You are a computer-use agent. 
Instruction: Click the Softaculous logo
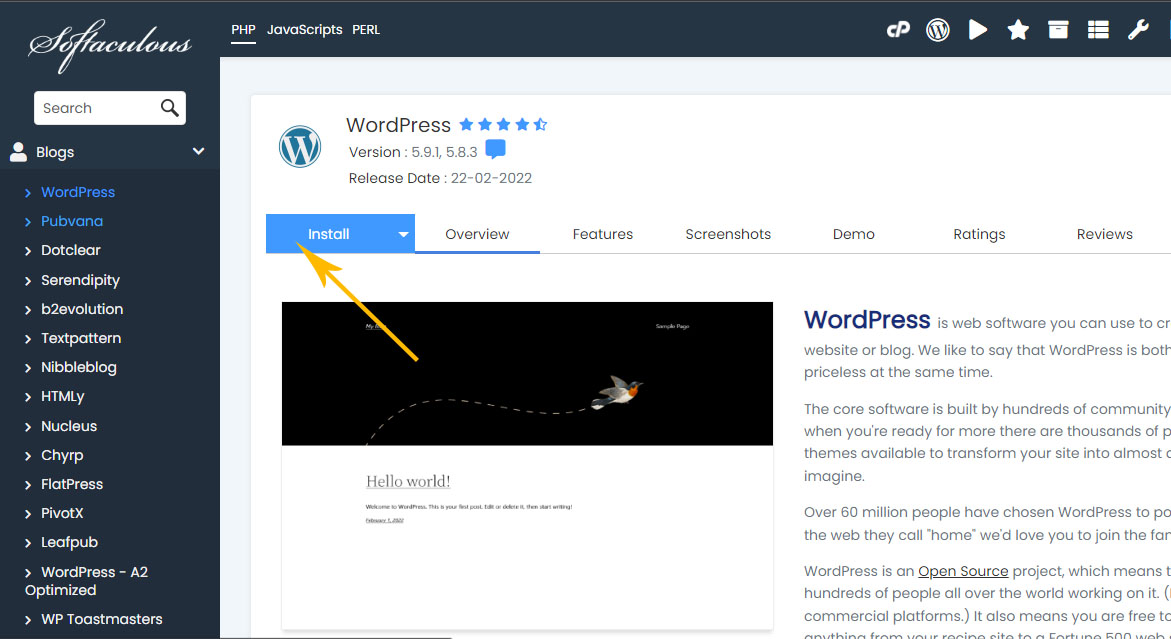point(110,45)
